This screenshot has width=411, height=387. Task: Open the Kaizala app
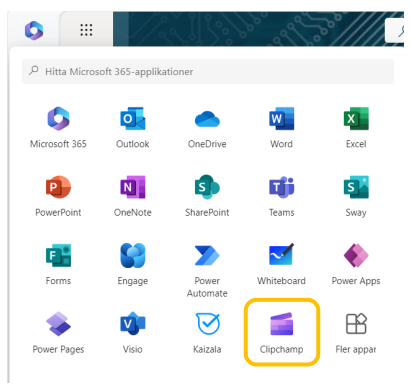(207, 333)
